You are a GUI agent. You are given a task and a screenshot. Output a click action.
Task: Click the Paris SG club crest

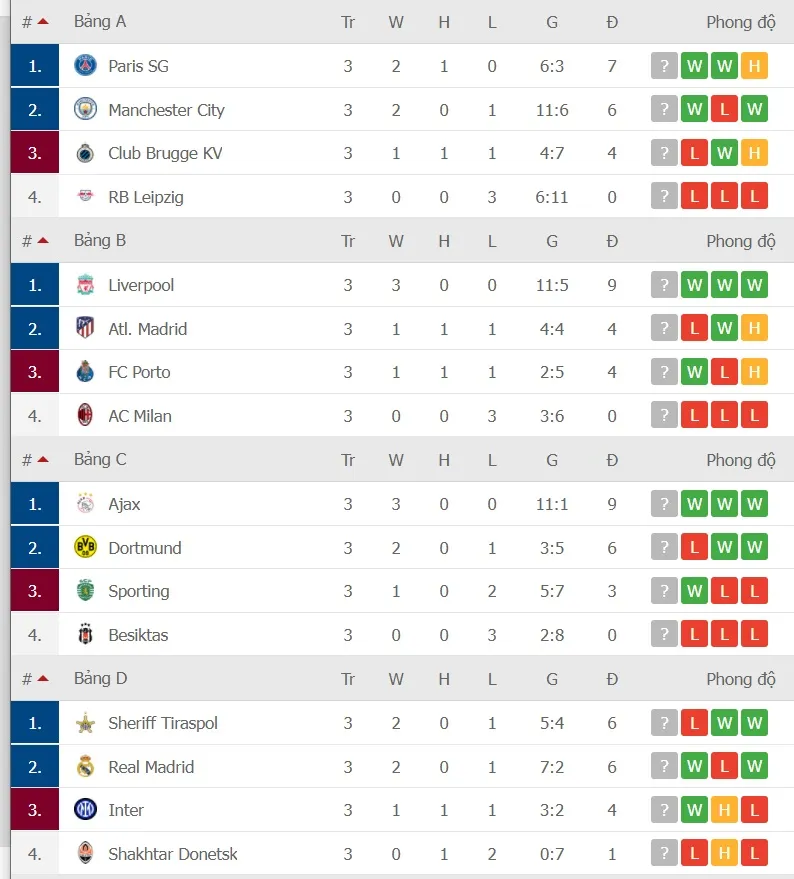tap(85, 66)
